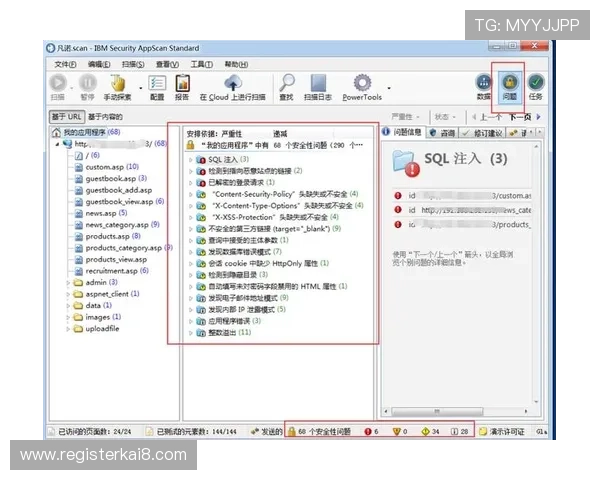Click the tab strip overflow arrow in detail pane
Image resolution: width=600 pixels, height=480 pixels.
click(540, 132)
